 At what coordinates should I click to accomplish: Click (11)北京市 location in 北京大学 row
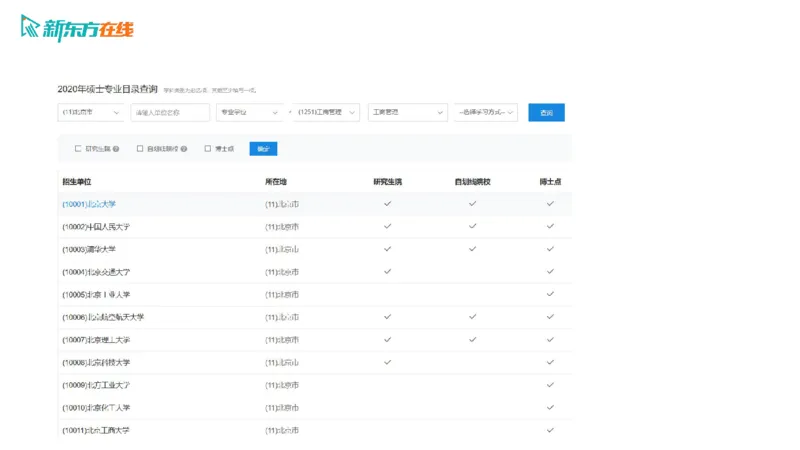tap(282, 204)
